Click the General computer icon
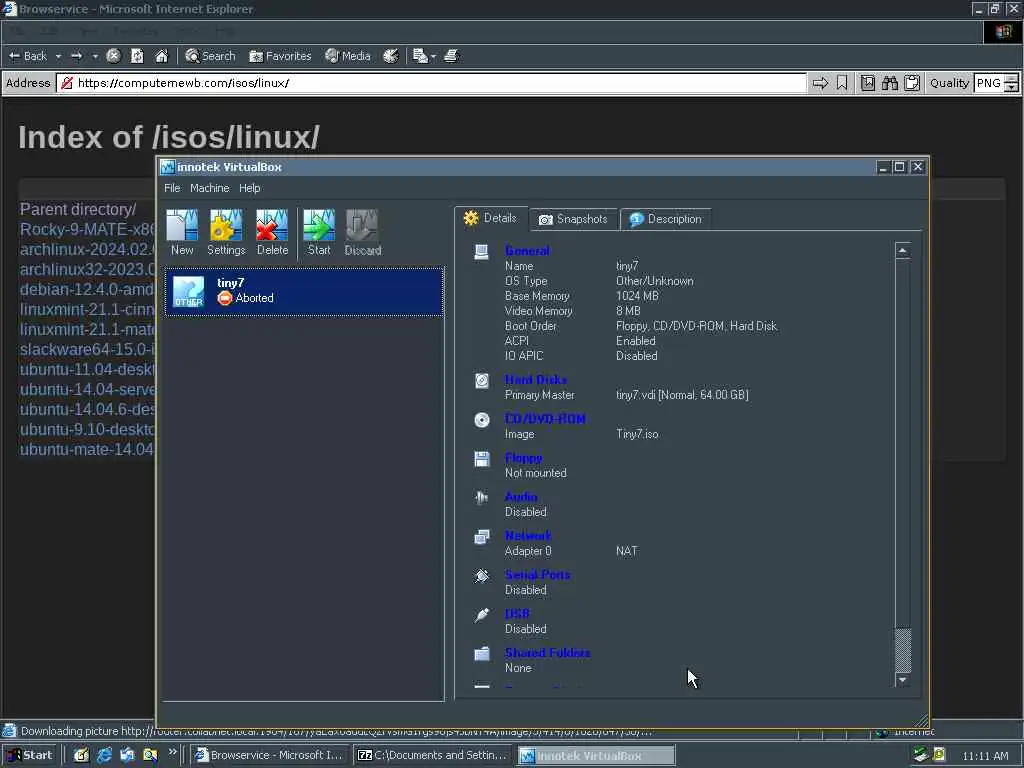 point(482,252)
